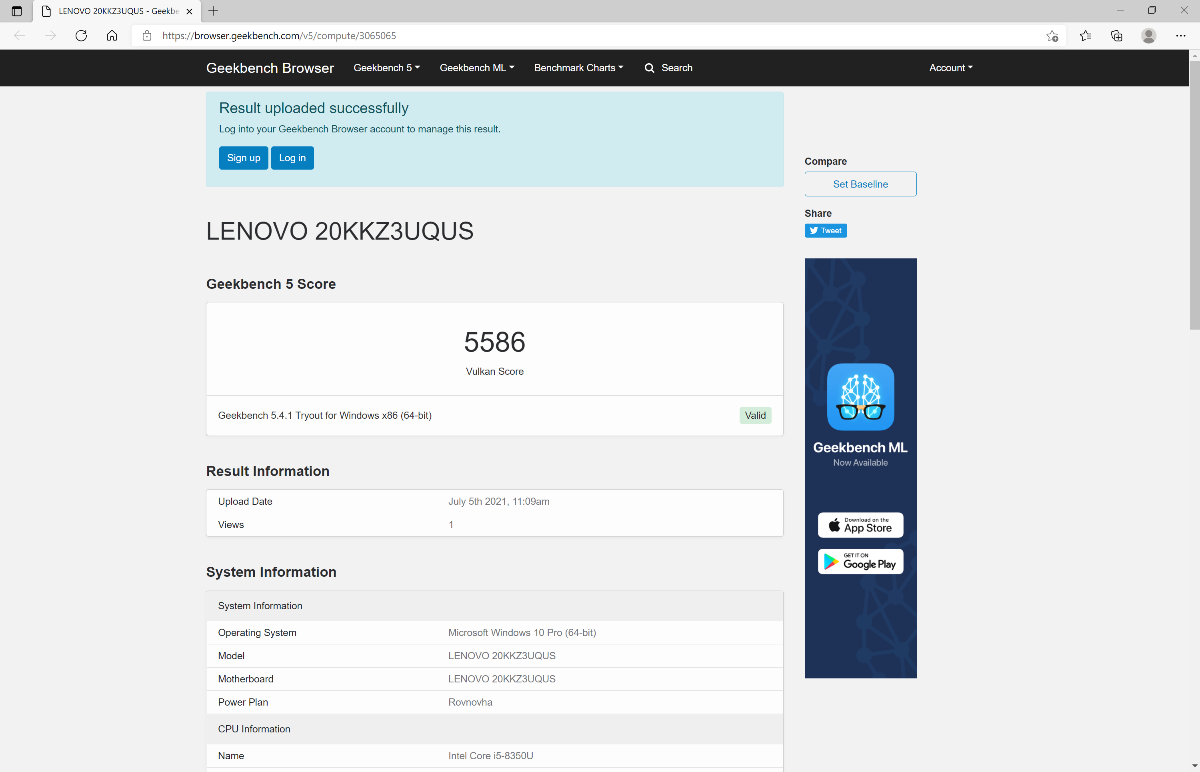Click the new tab plus button

click(213, 11)
